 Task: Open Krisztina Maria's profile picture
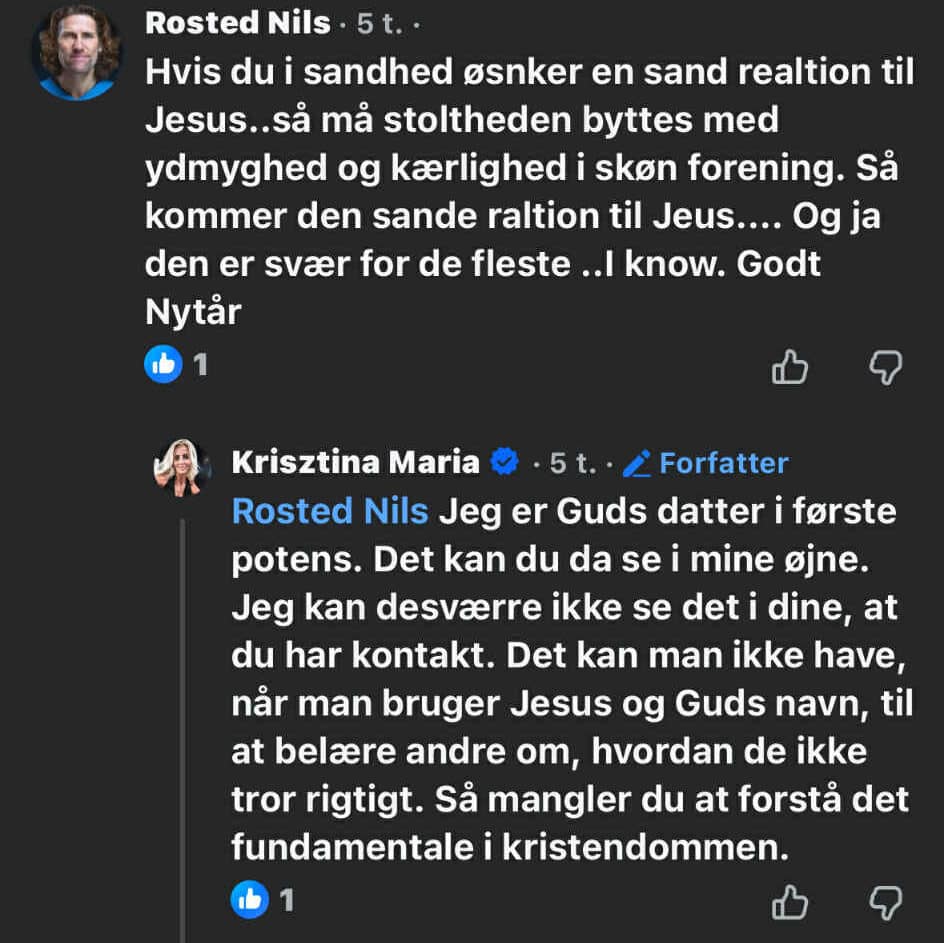(x=182, y=467)
